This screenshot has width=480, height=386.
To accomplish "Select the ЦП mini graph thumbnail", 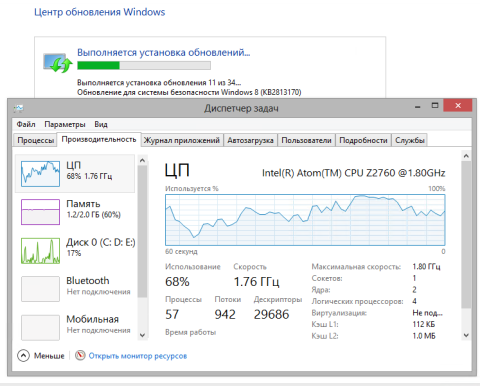I will click(40, 174).
